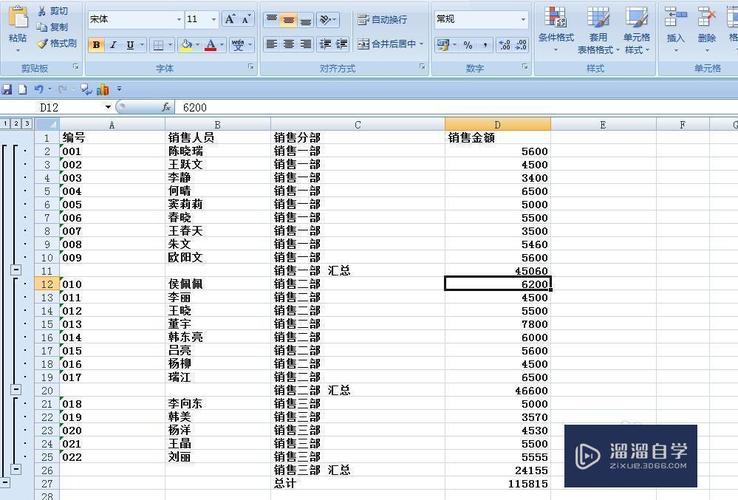The height and width of the screenshot is (500, 738).
Task: Open the Number (数字) dialog launcher
Action: point(525,67)
